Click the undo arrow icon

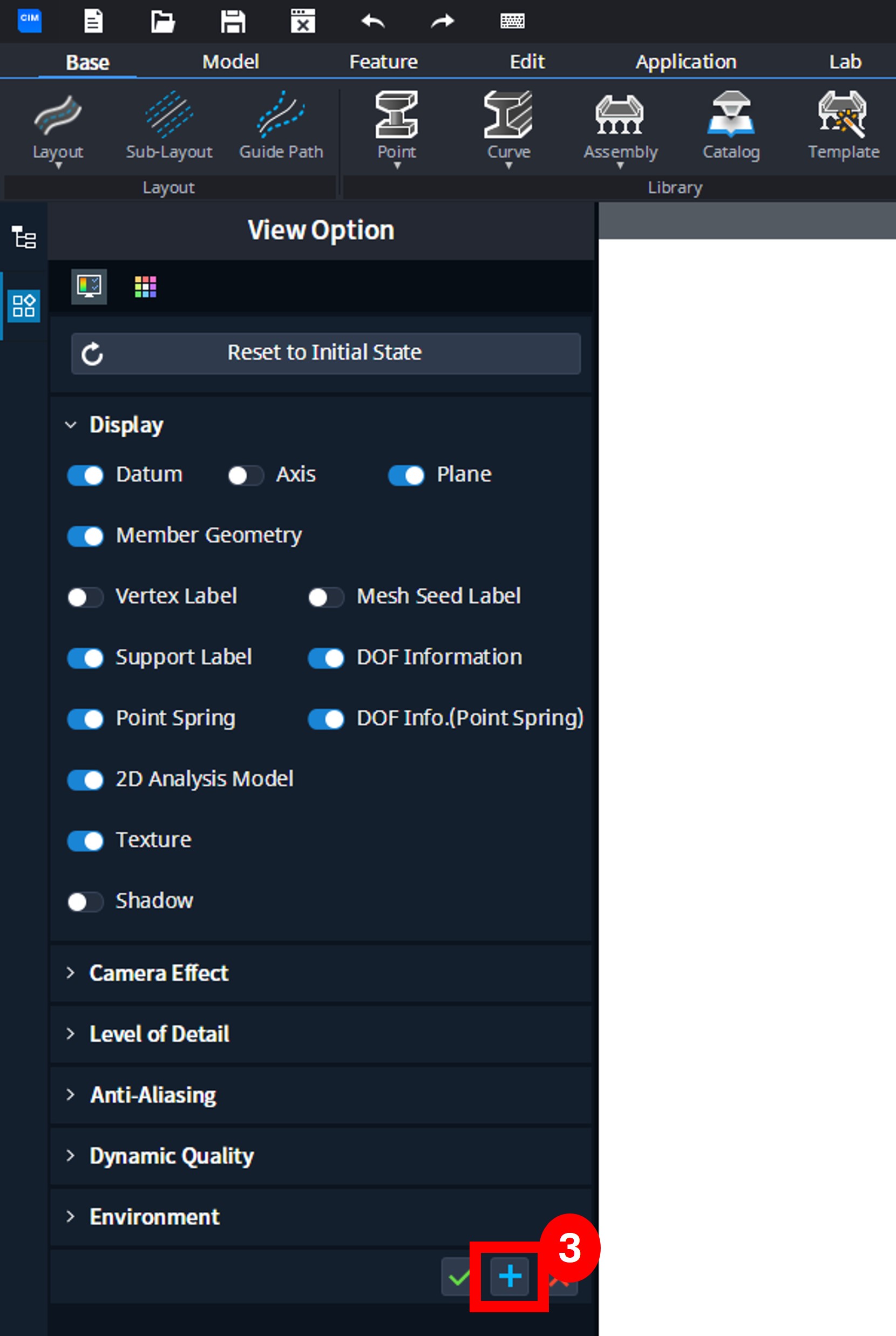pos(372,22)
